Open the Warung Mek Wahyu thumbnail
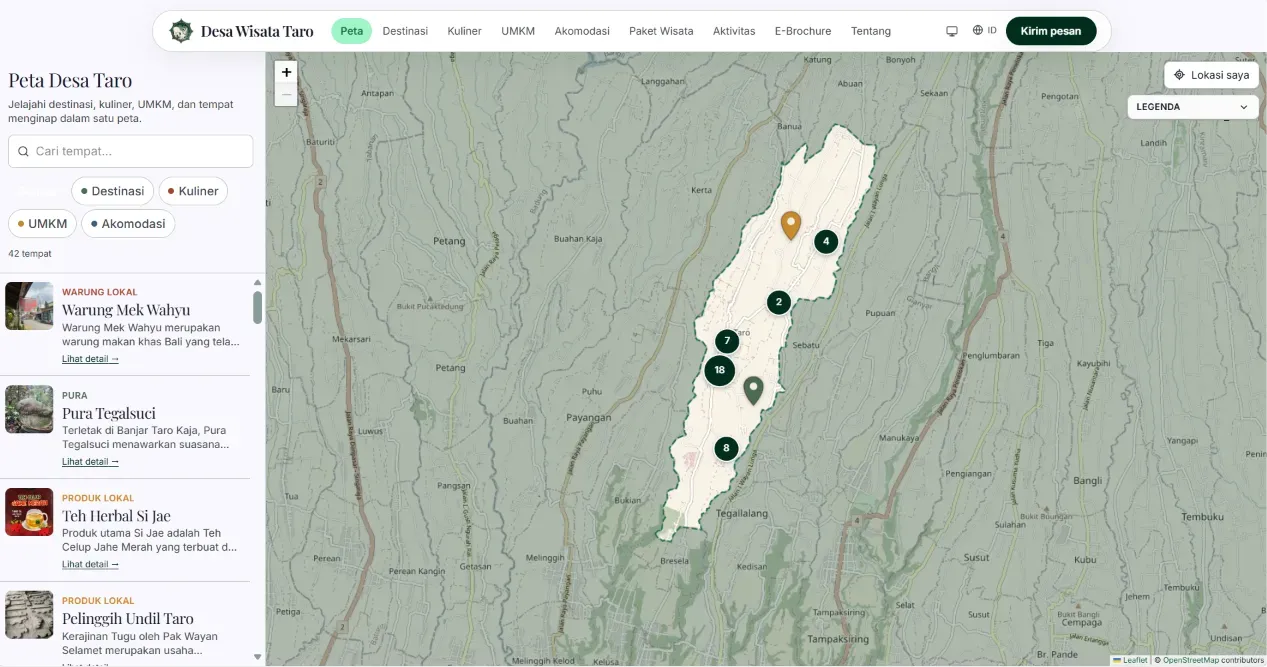The image size is (1267, 667). [x=29, y=306]
